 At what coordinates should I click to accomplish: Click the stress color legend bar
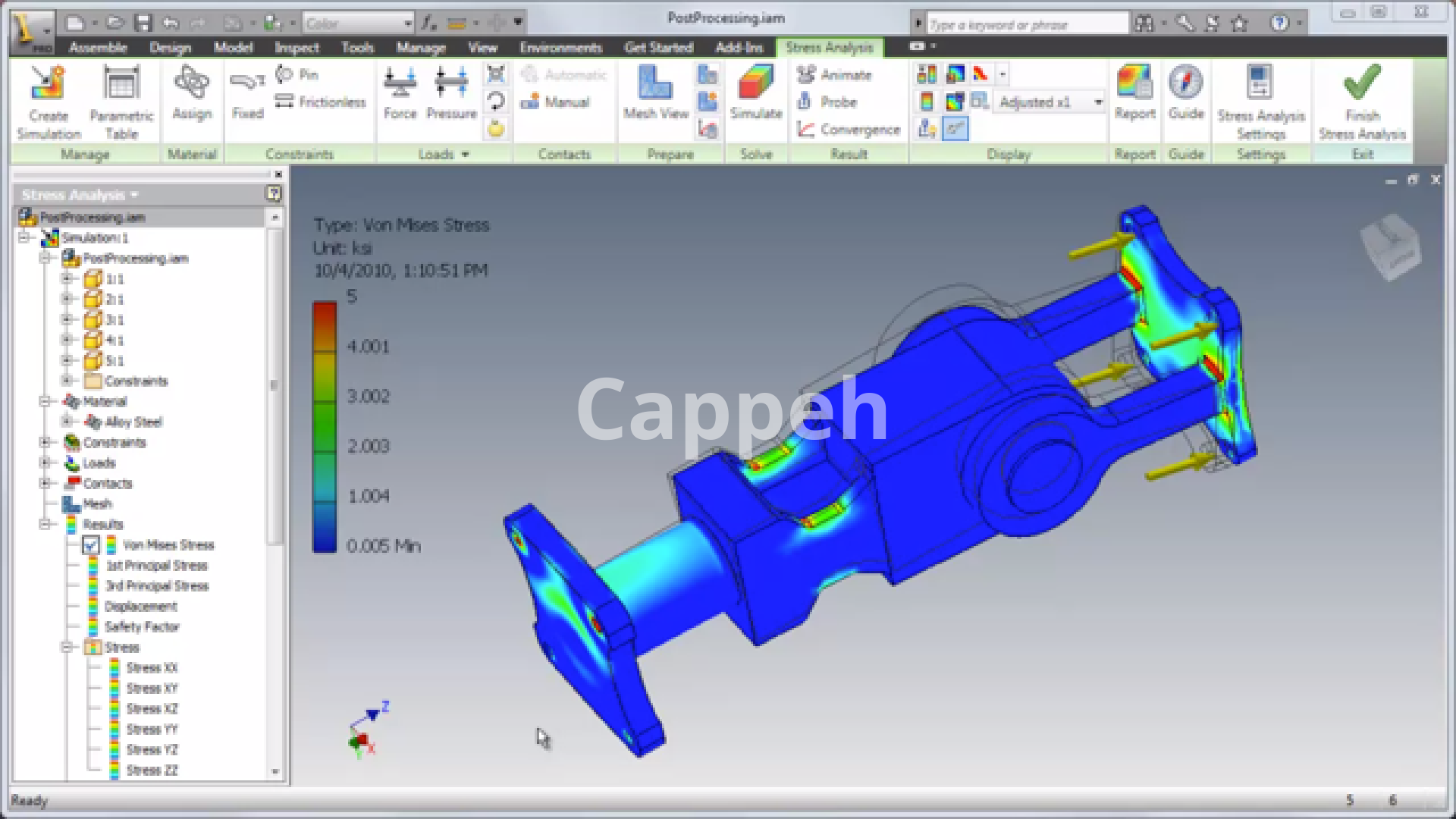click(x=325, y=427)
